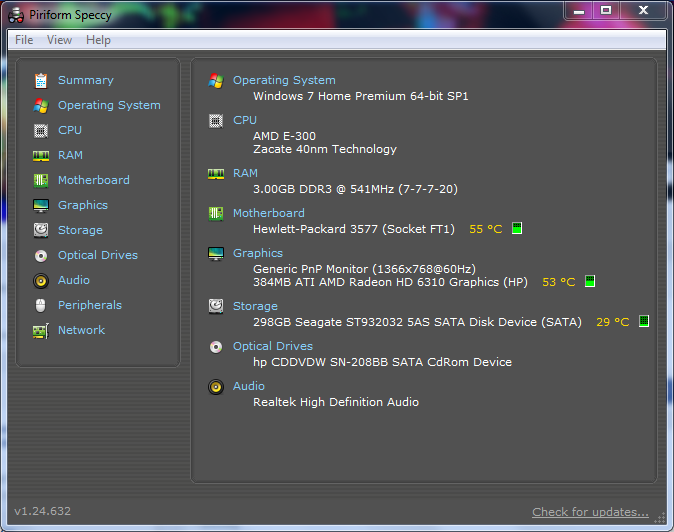
Task: Click the Graphics heading link in summary
Action: coord(258,254)
